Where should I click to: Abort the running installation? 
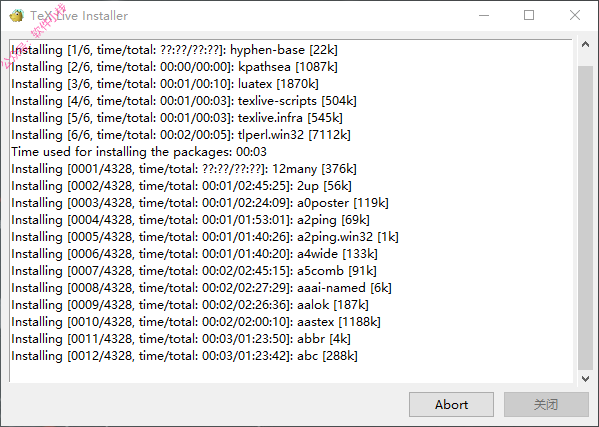coord(451,404)
